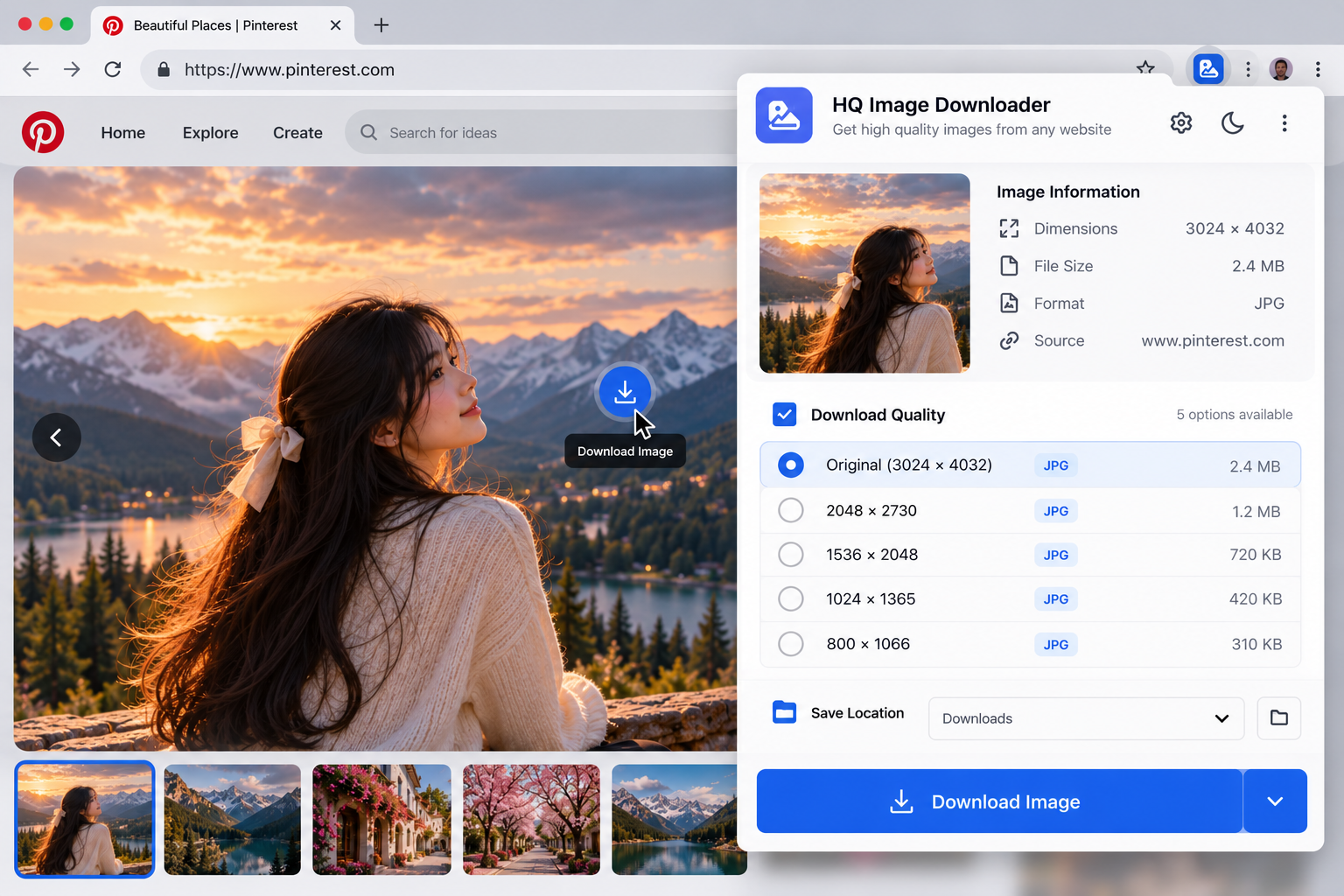Click the www.pinterest.com source value

click(x=1213, y=341)
